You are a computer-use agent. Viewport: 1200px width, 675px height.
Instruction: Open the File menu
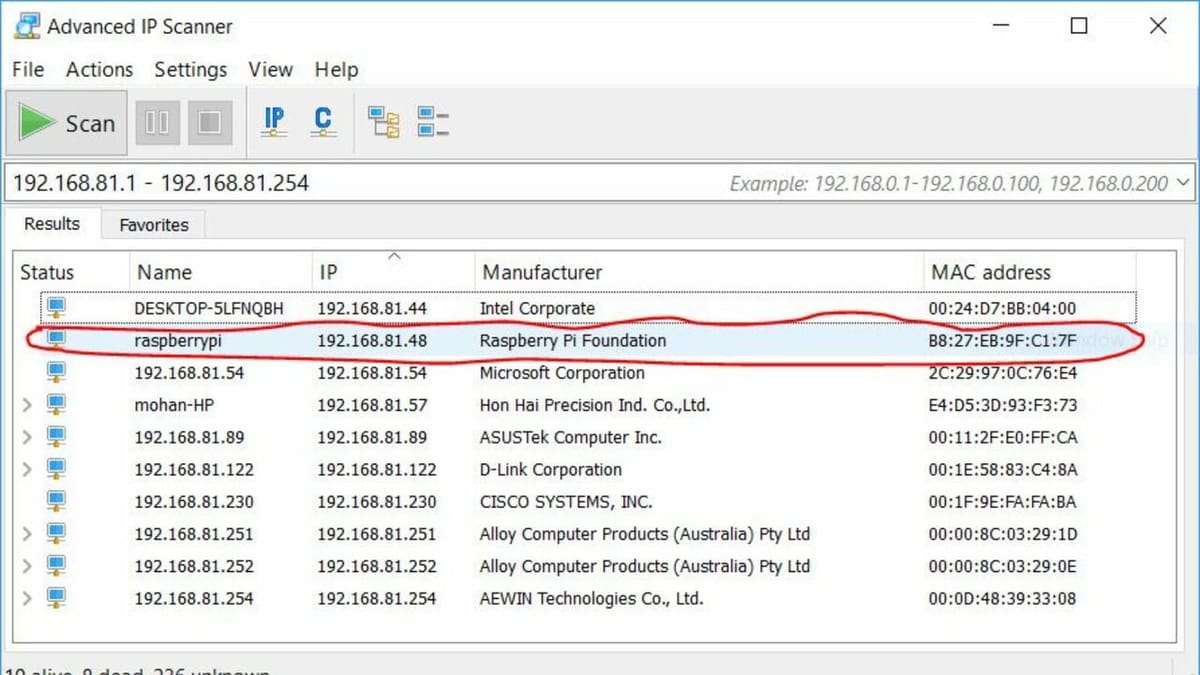coord(28,69)
